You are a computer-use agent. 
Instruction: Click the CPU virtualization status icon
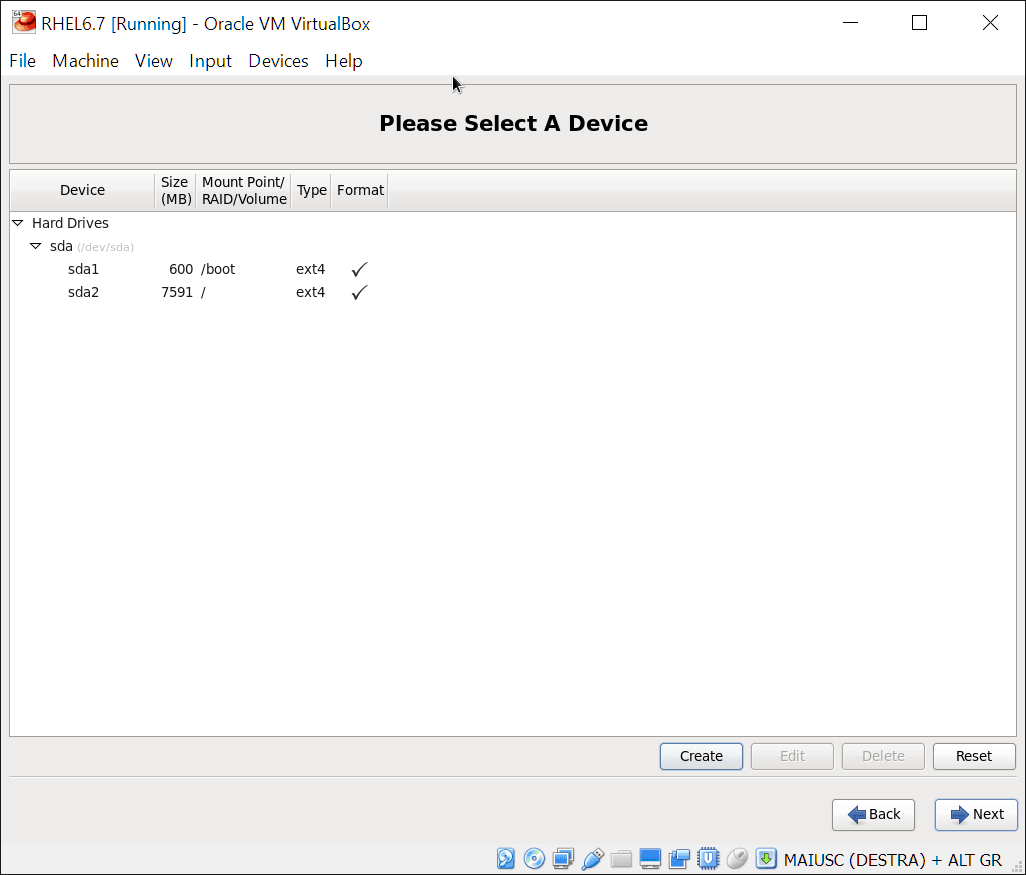(x=708, y=858)
